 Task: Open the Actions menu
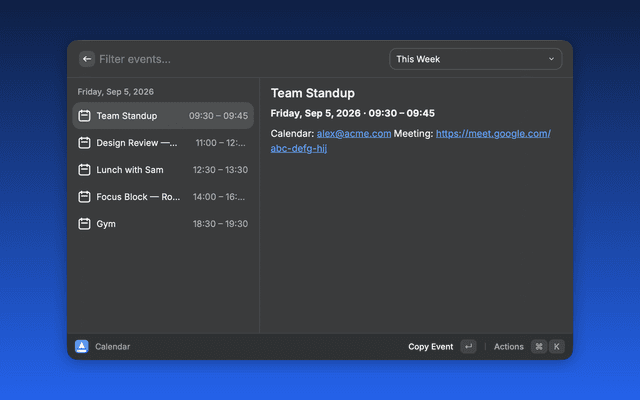509,347
